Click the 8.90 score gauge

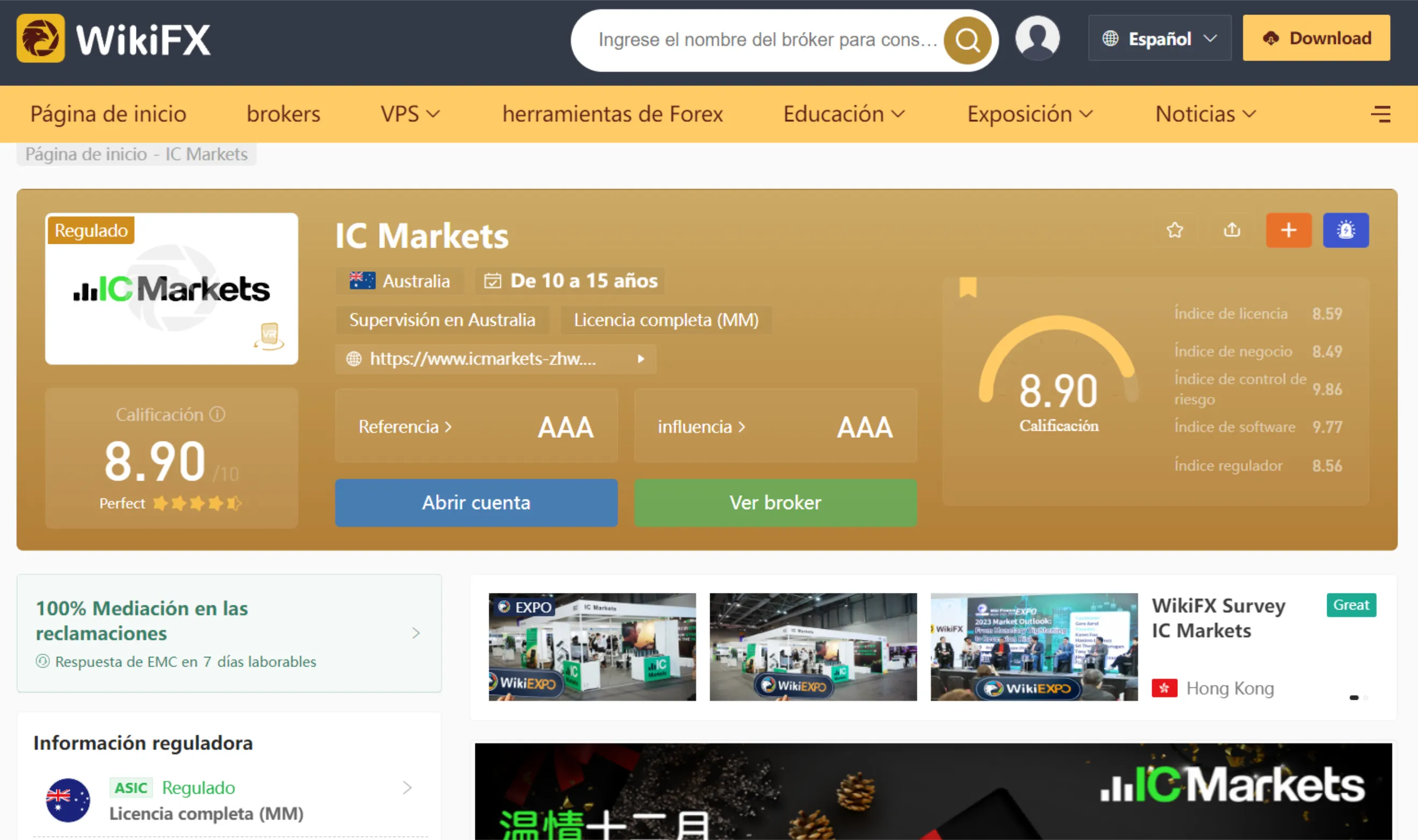coord(1058,374)
